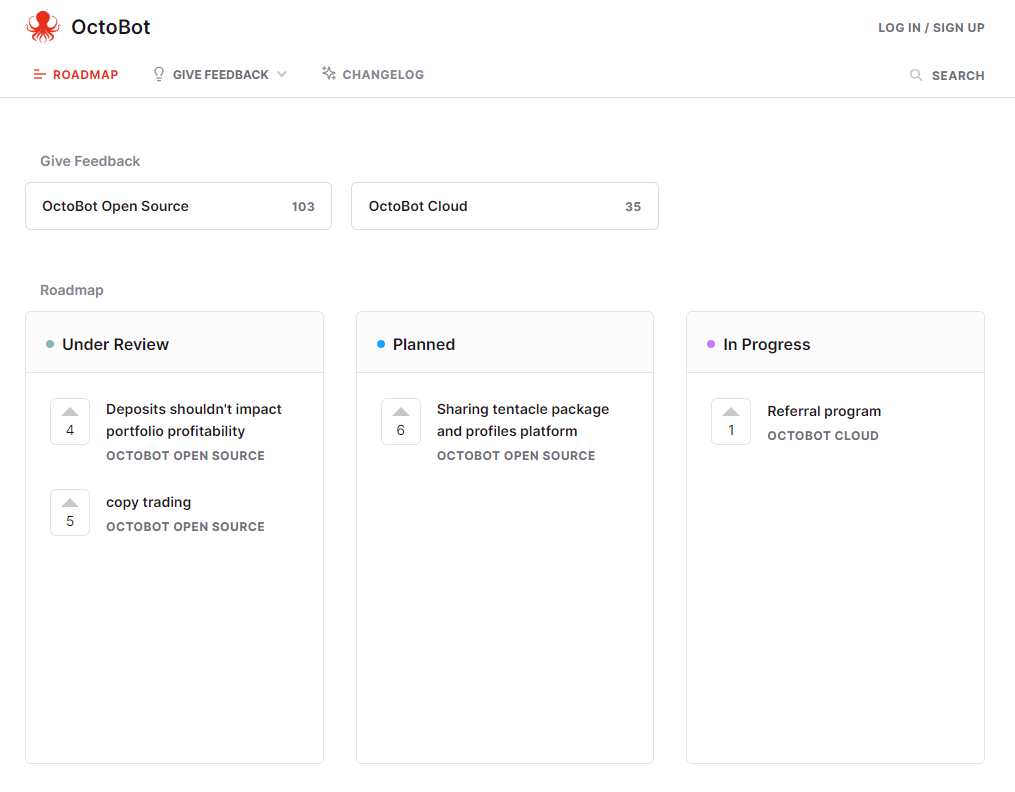
Task: Open the Give Feedback menu
Action: click(x=220, y=74)
